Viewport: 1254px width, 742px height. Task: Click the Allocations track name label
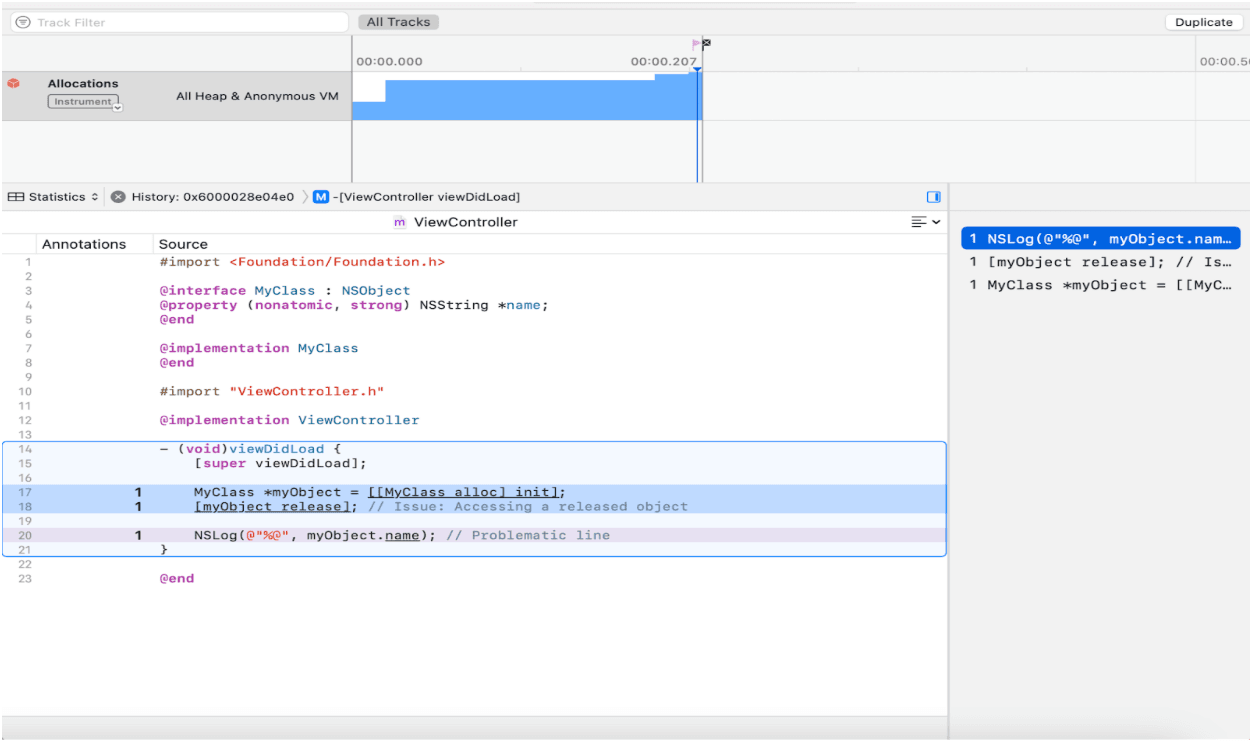point(83,84)
